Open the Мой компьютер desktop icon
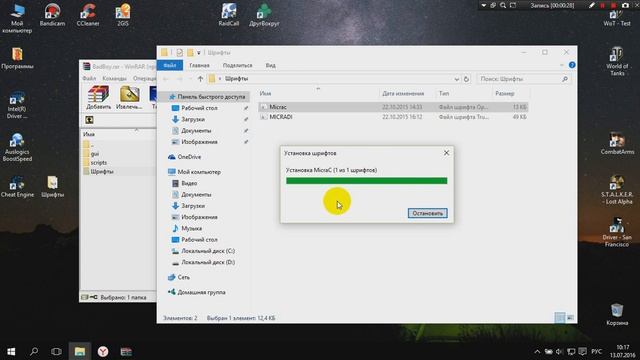Image resolution: width=640 pixels, height=360 pixels. (17, 18)
